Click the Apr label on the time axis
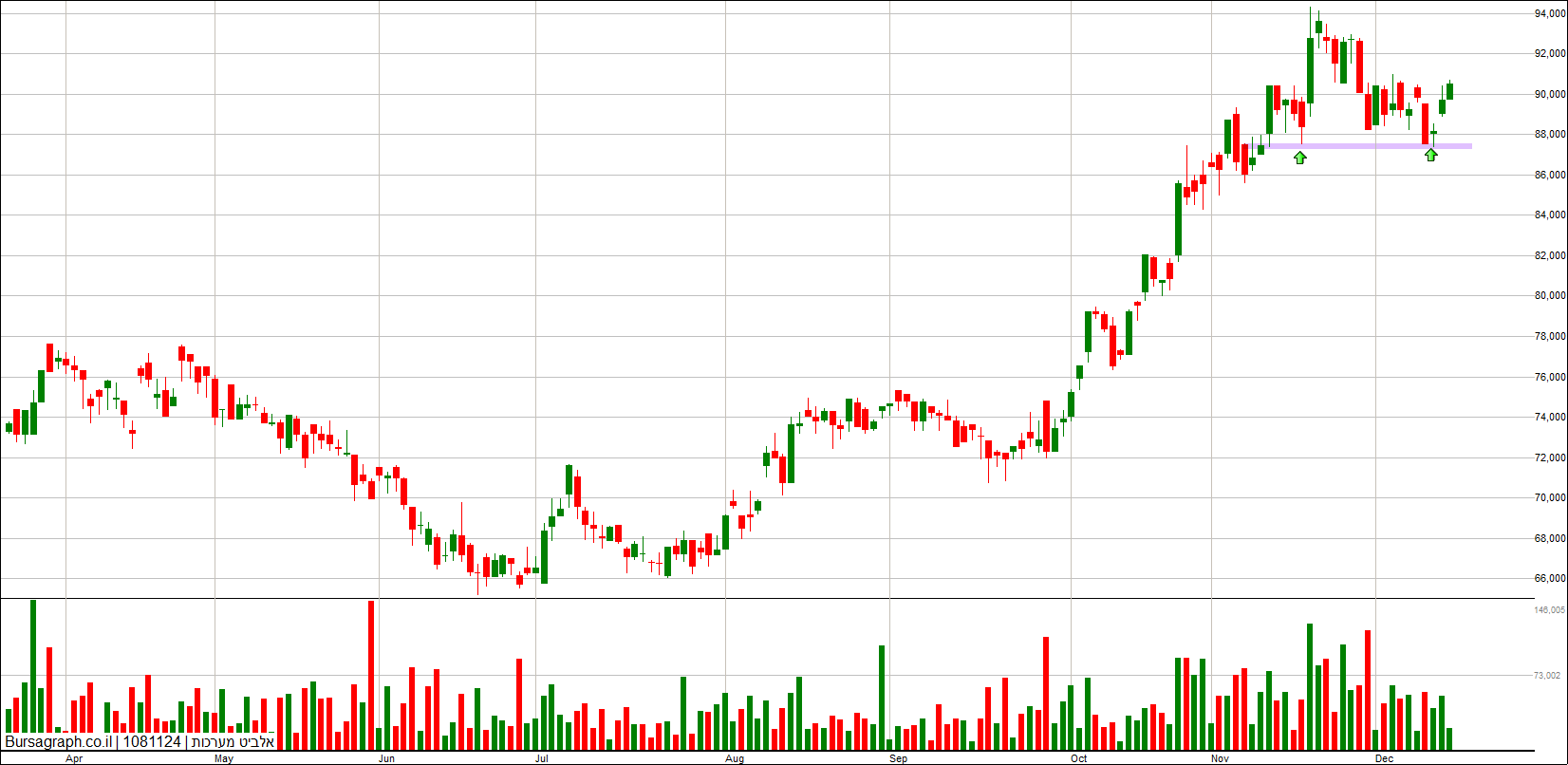This screenshot has width=1568, height=765. tap(74, 759)
